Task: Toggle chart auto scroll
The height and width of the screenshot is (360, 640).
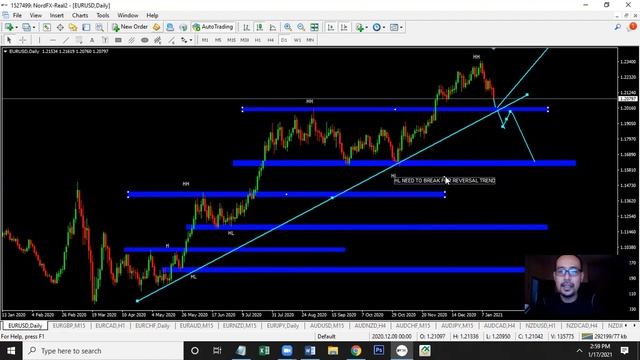Action: click(x=331, y=27)
